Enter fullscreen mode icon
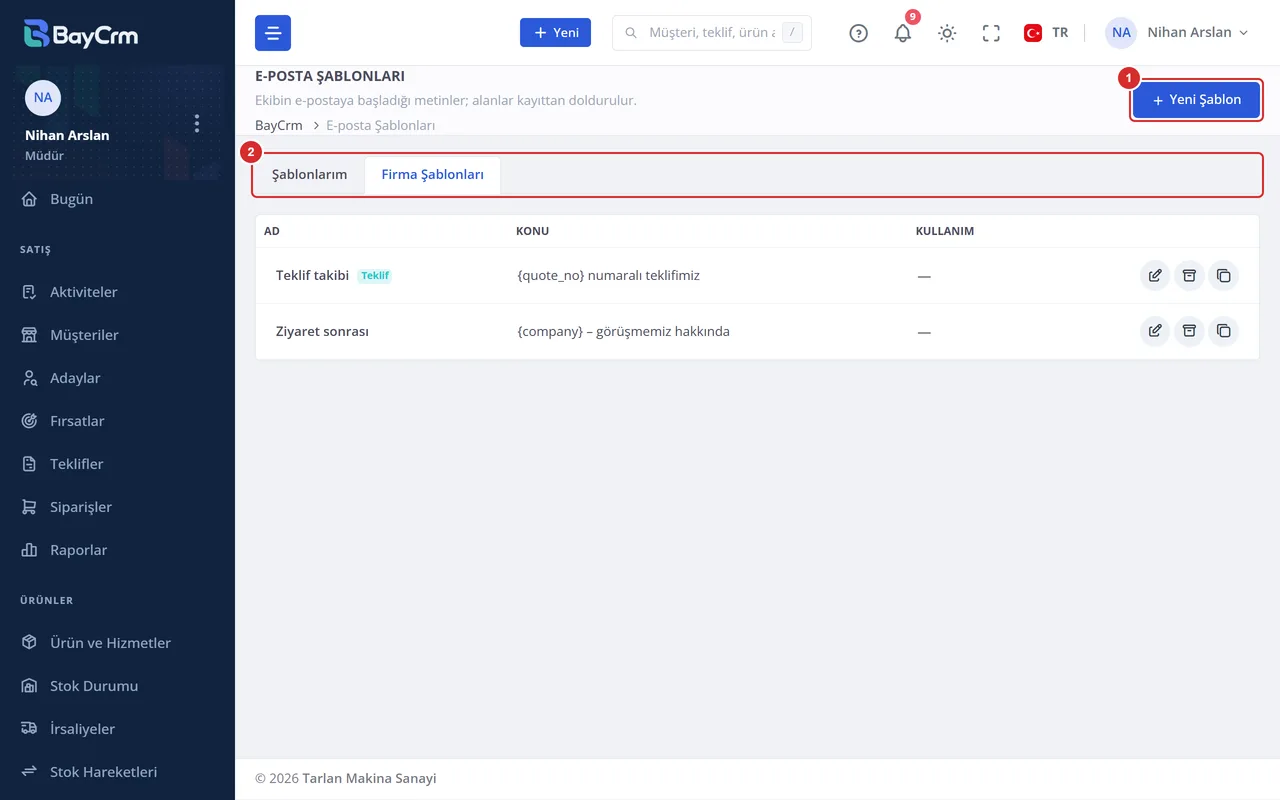Image resolution: width=1280 pixels, height=800 pixels. [991, 33]
